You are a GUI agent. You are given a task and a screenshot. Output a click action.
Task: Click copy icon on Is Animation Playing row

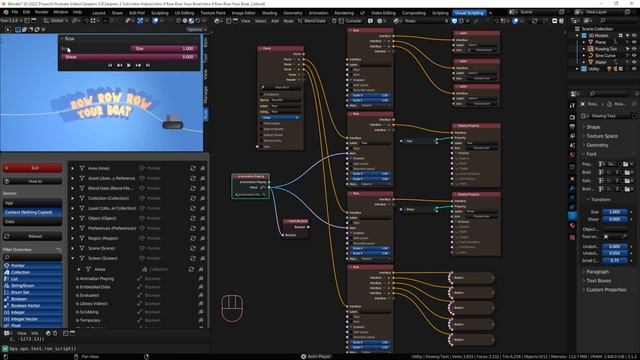201,279
